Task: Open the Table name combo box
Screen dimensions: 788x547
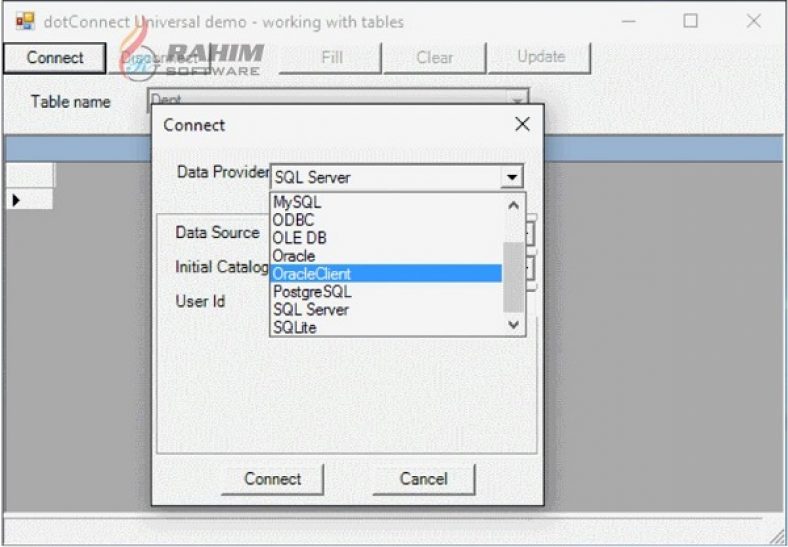Action: point(517,100)
